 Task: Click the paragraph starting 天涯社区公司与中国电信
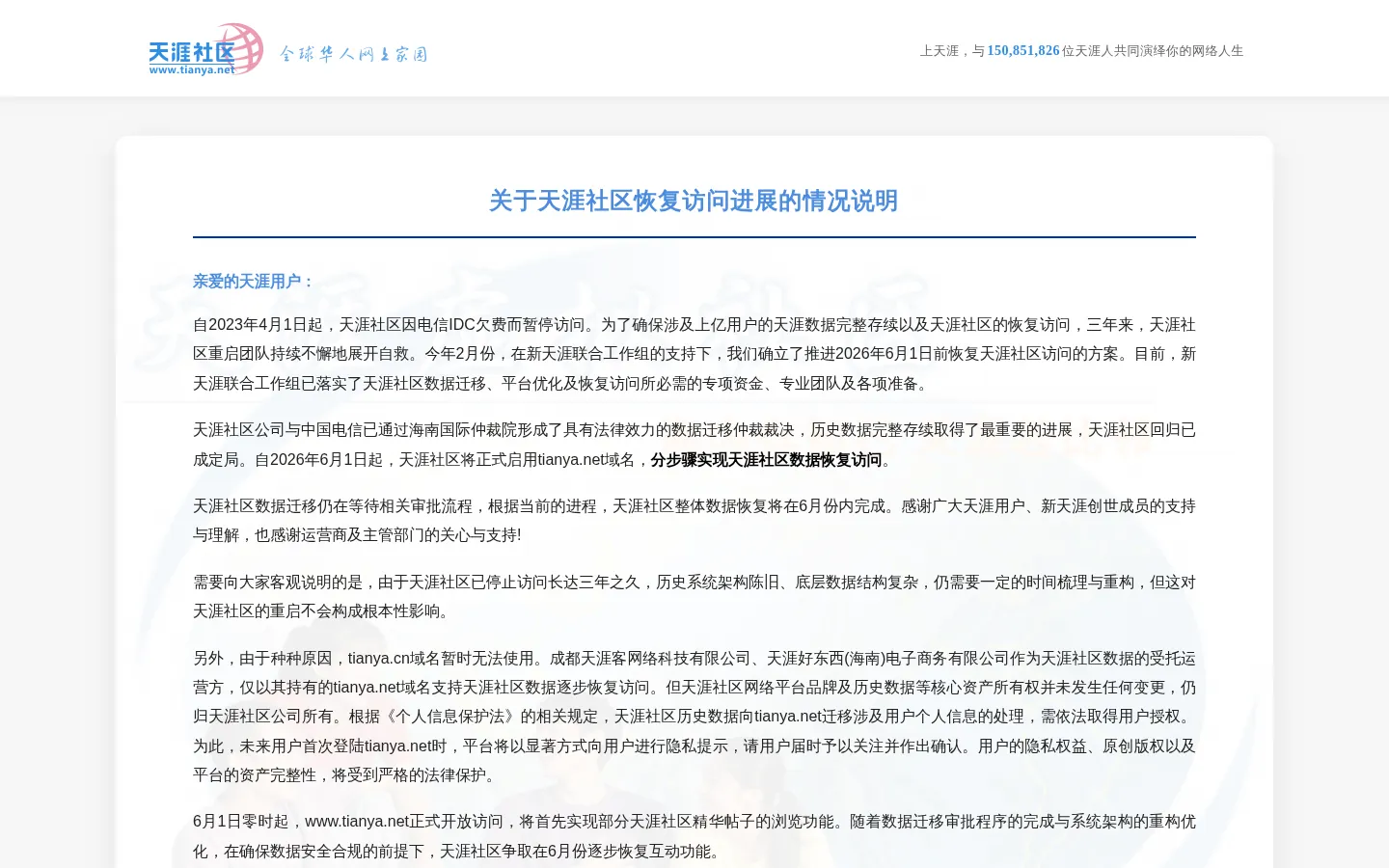694,445
